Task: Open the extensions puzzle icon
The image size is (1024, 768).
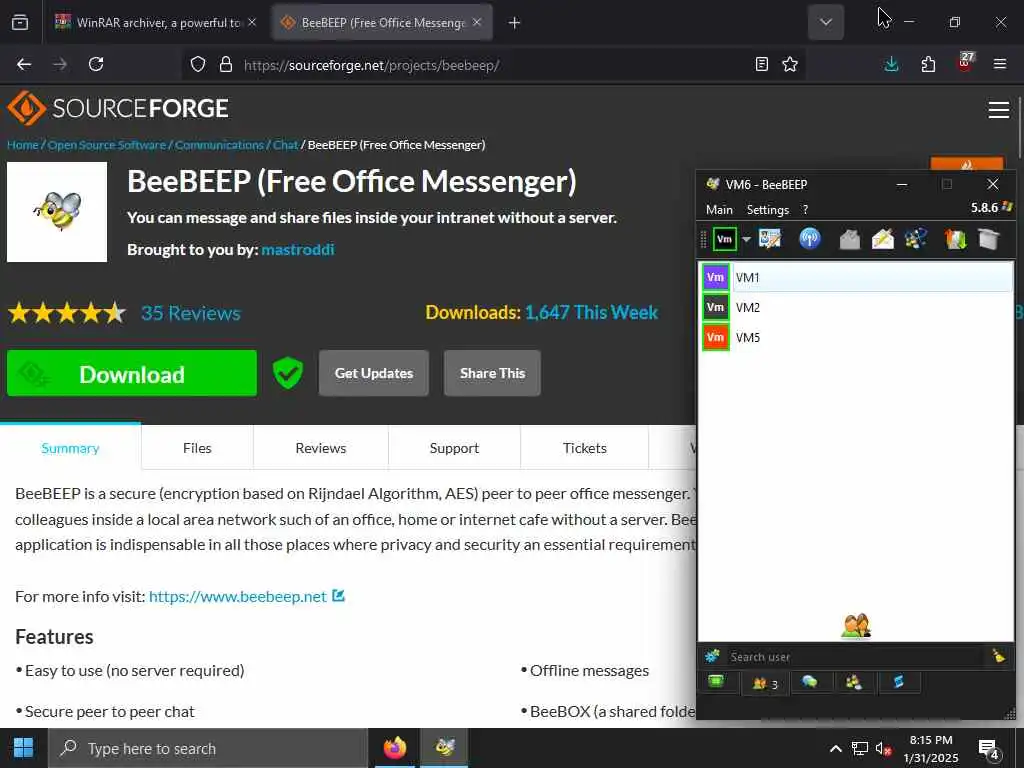Action: [928, 64]
